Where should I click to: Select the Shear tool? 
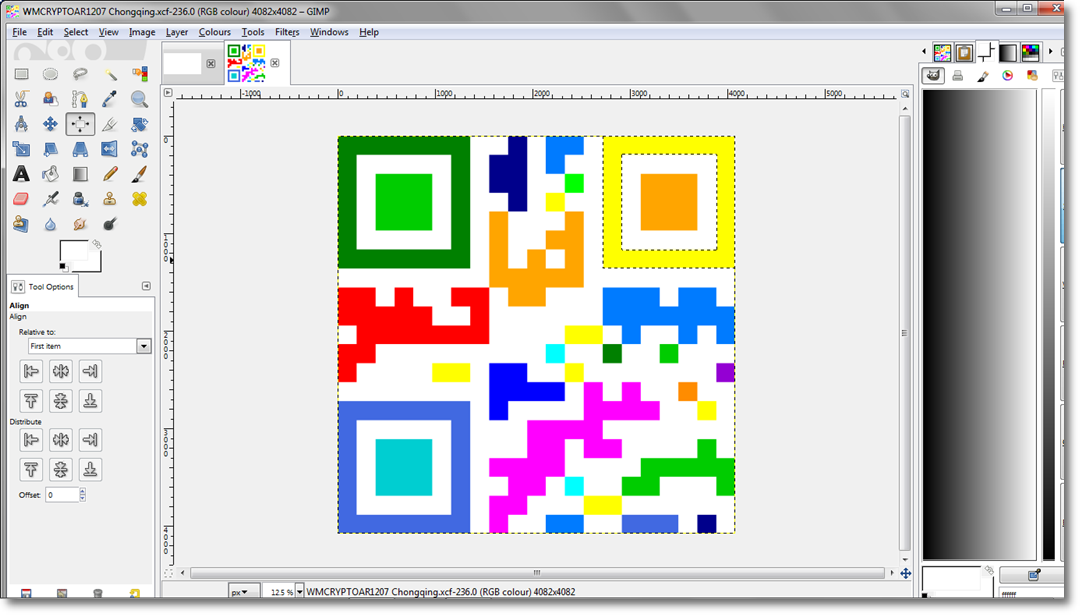click(50, 149)
